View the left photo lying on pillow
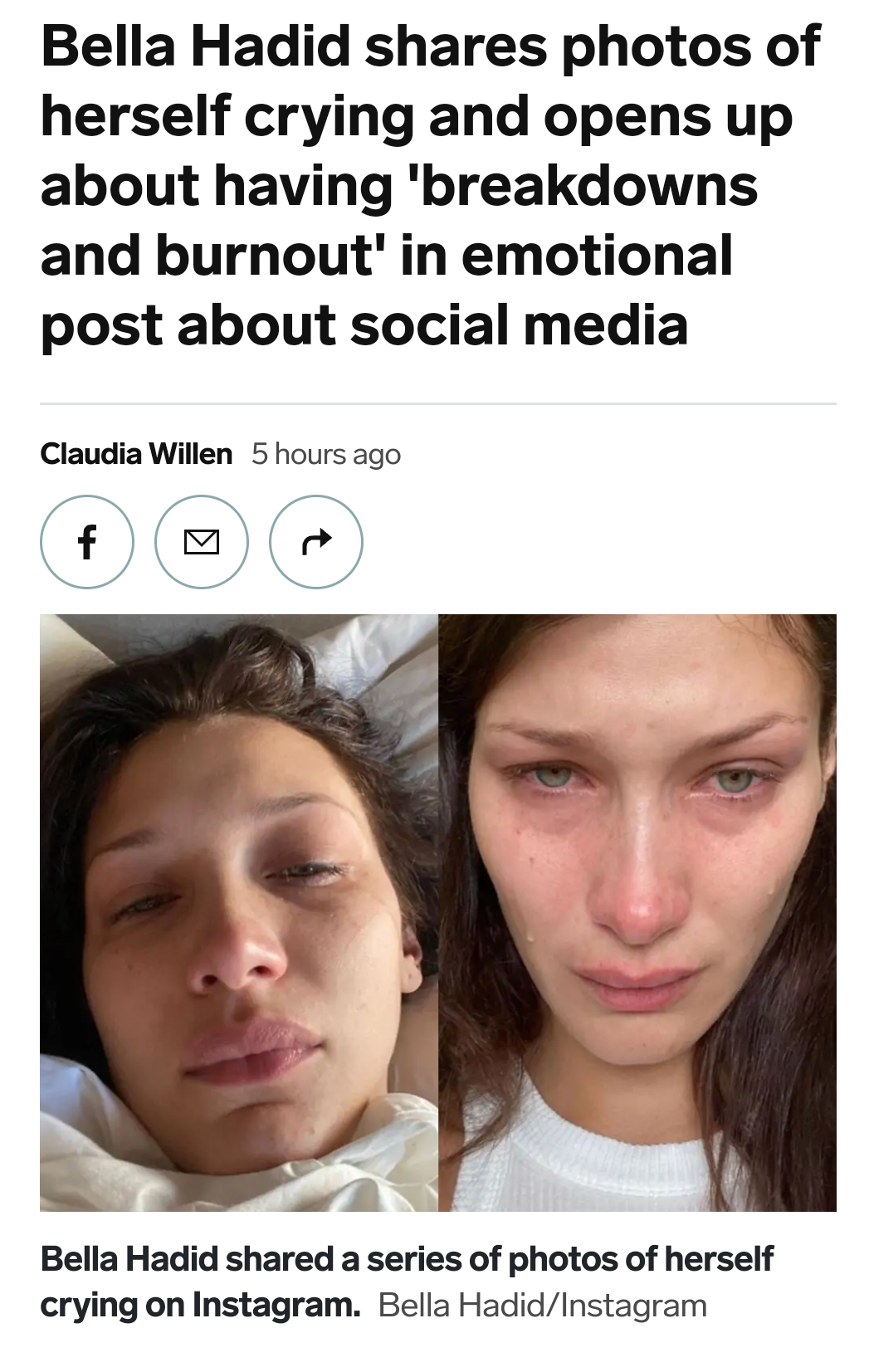The image size is (869, 1372). point(239,912)
